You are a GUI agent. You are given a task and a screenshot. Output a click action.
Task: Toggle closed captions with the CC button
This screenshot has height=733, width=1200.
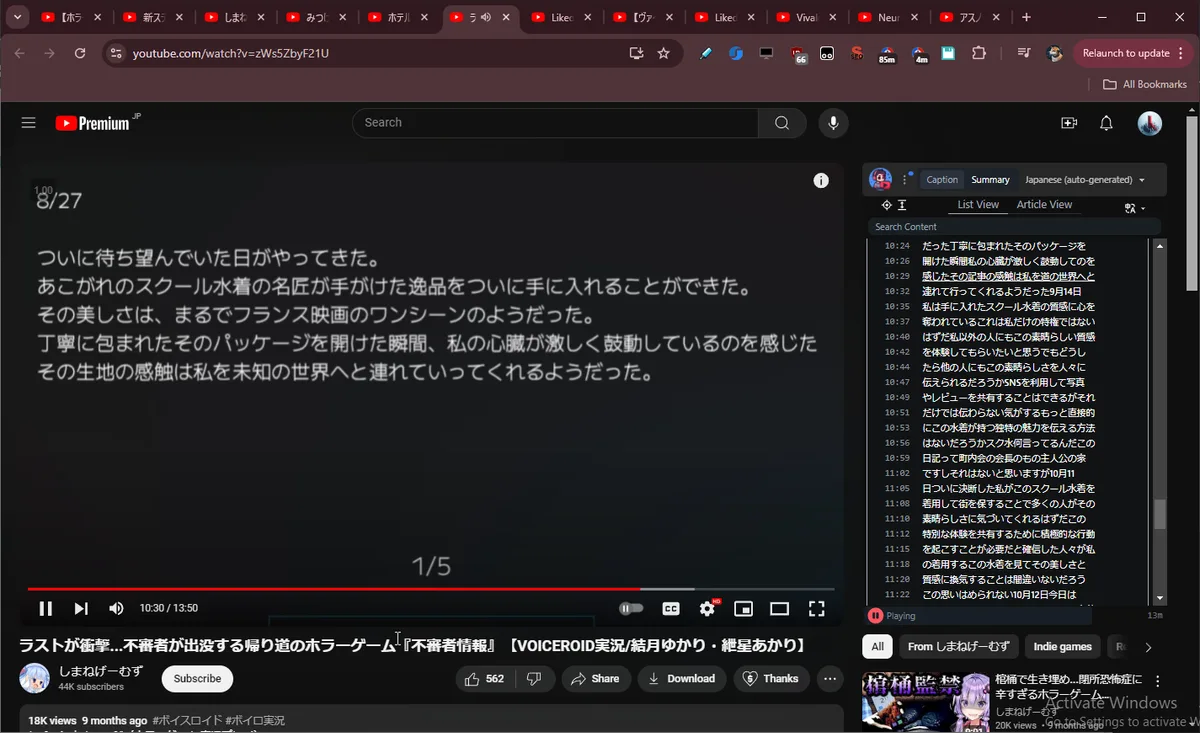pos(671,608)
